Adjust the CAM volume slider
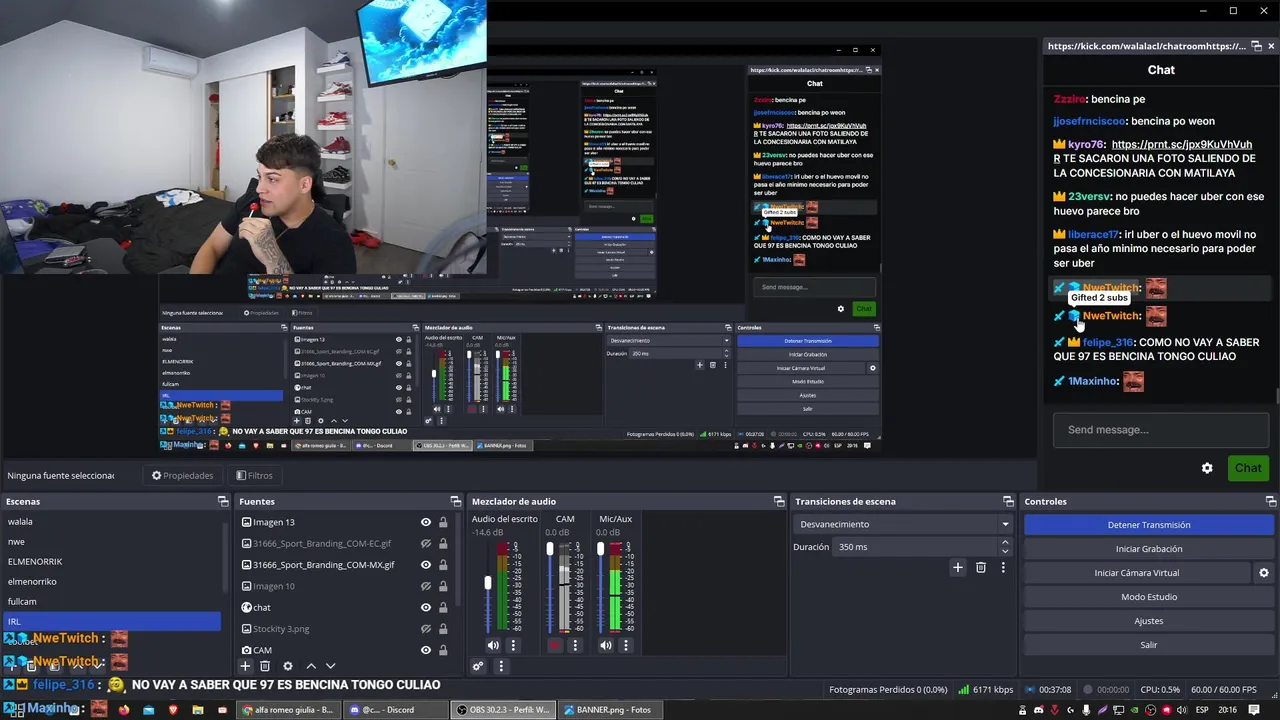Viewport: 1280px width, 720px height. tap(550, 549)
